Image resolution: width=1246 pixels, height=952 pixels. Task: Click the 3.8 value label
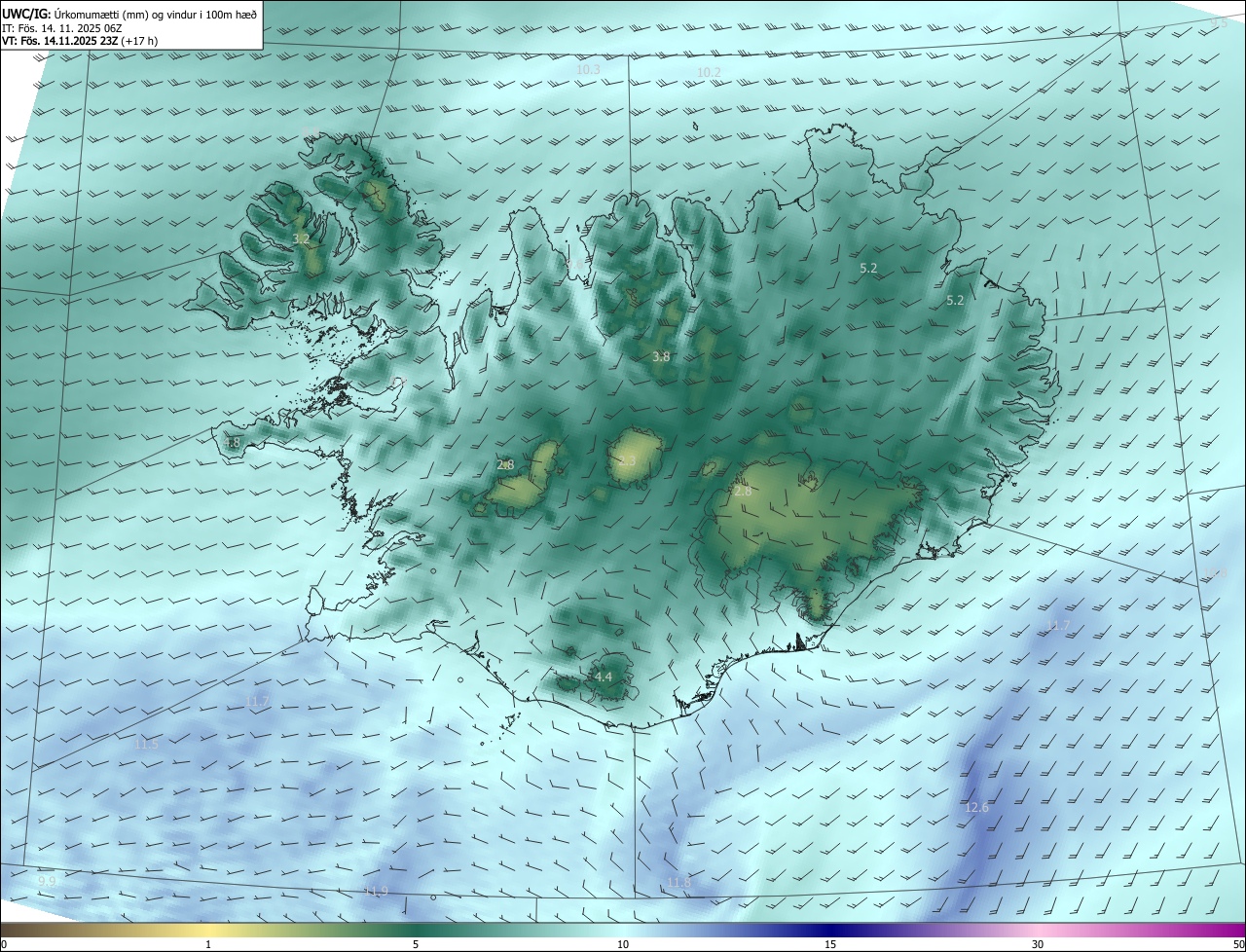(x=661, y=357)
